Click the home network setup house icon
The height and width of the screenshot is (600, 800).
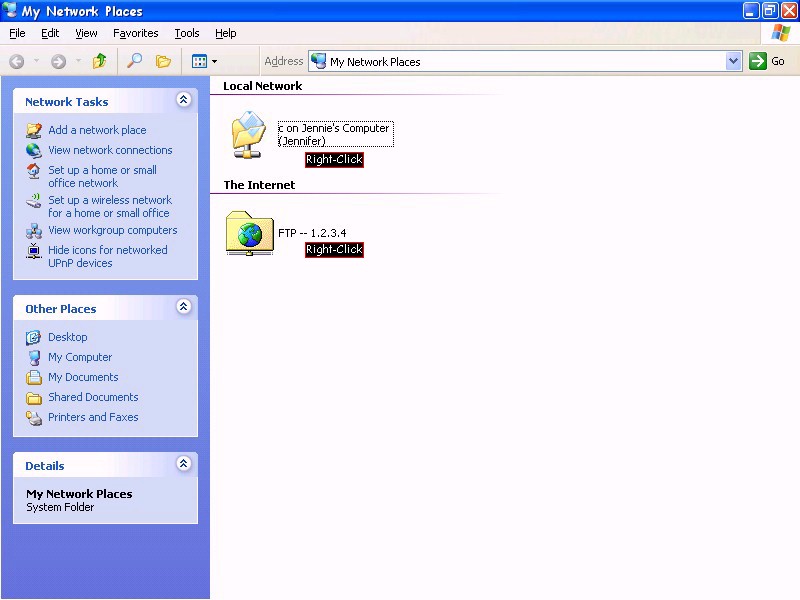(34, 170)
